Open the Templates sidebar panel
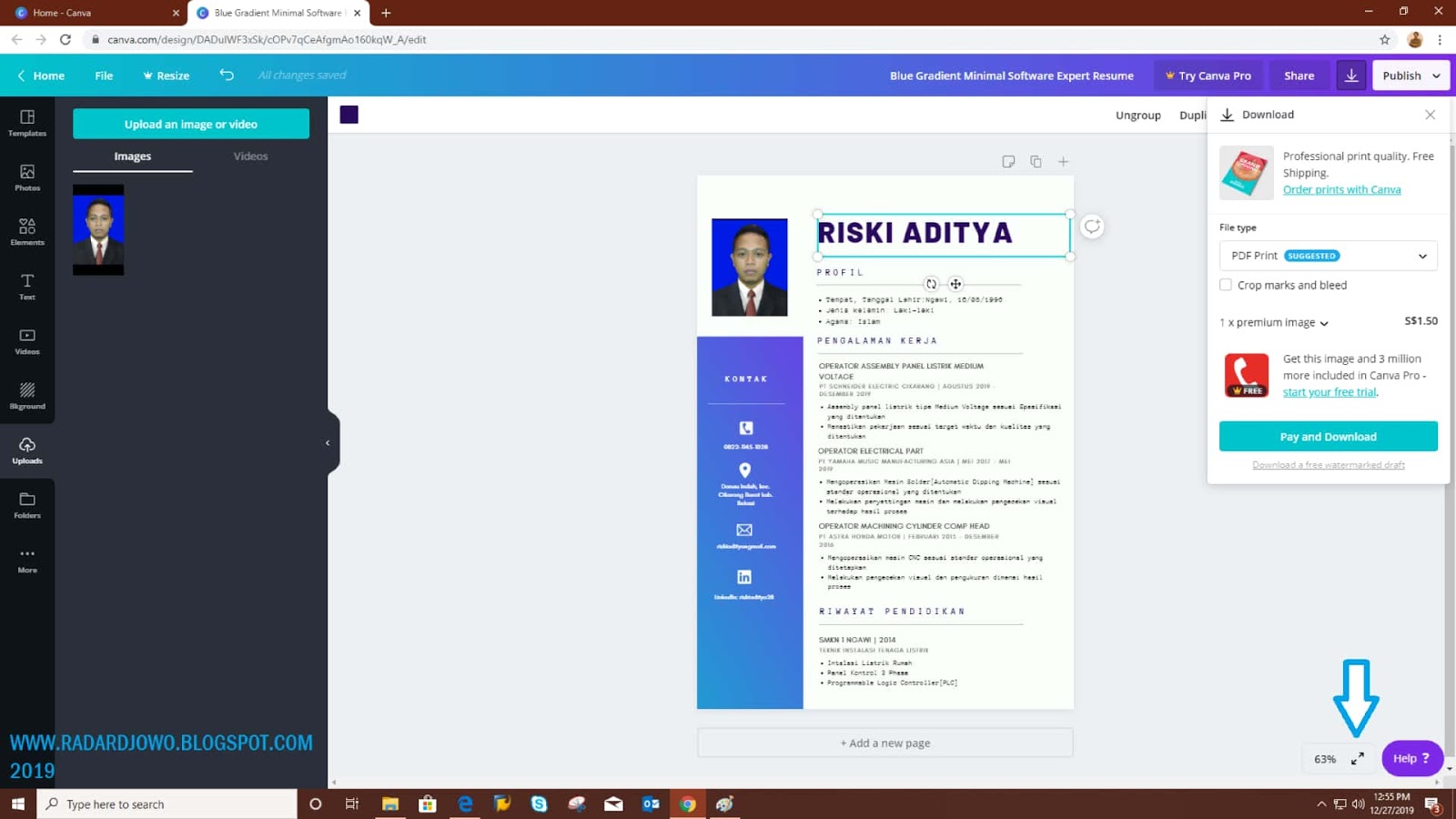The image size is (1456, 819). tap(27, 123)
